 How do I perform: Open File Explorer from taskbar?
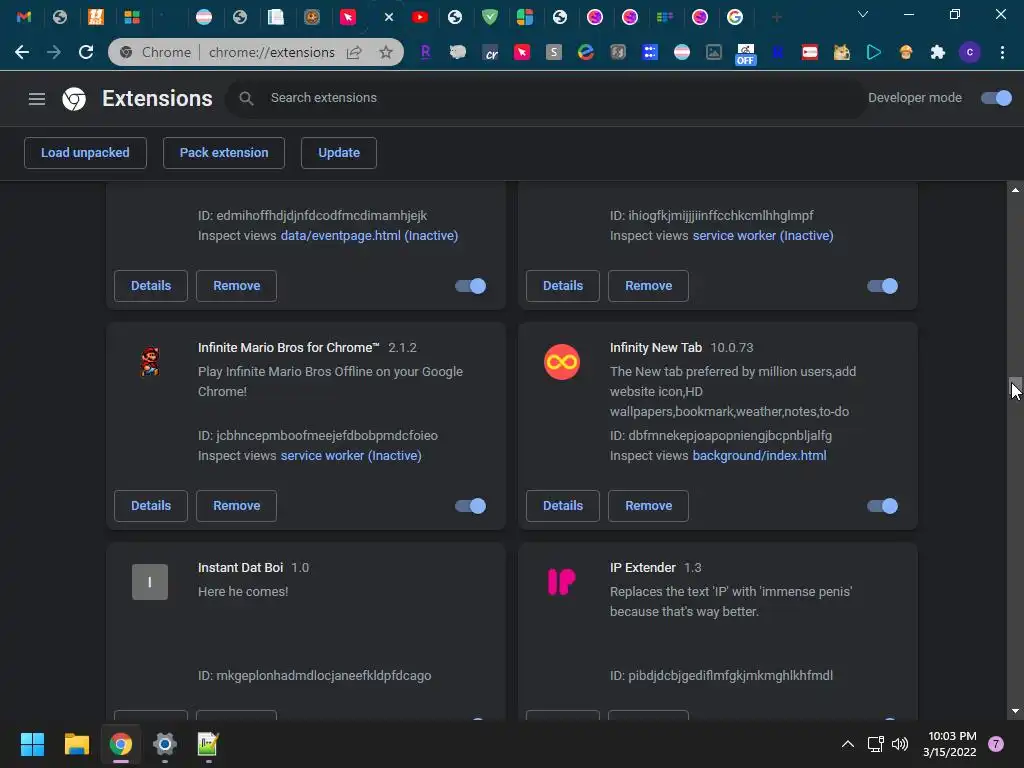point(76,744)
